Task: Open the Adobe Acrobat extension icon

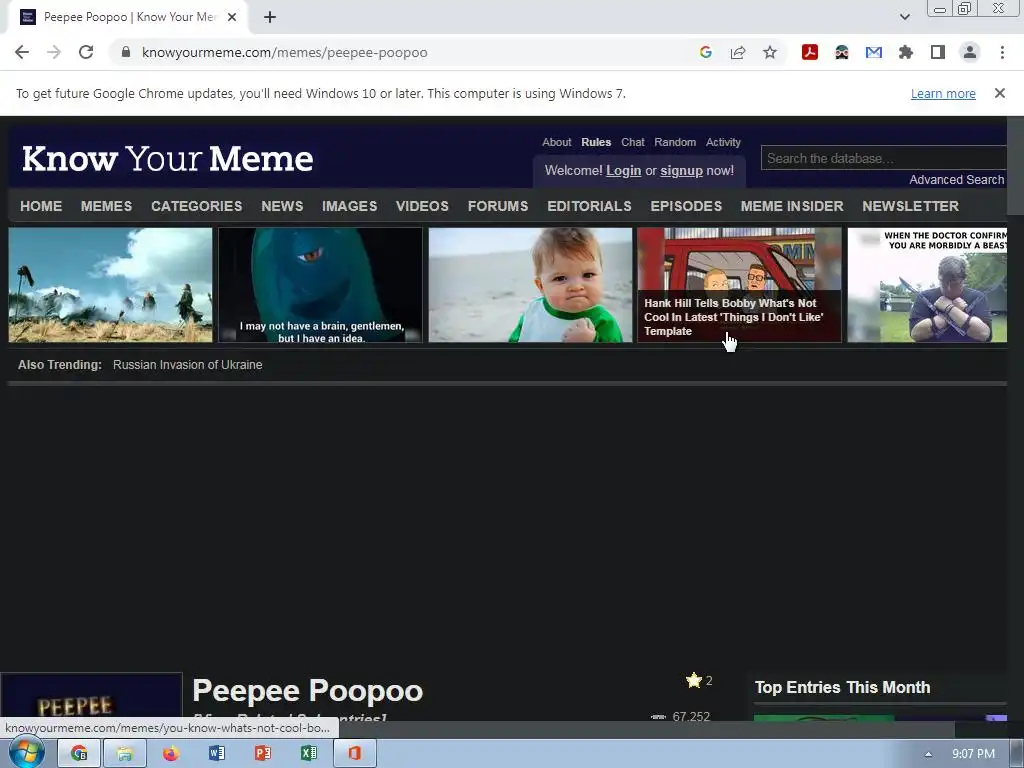Action: click(x=810, y=52)
